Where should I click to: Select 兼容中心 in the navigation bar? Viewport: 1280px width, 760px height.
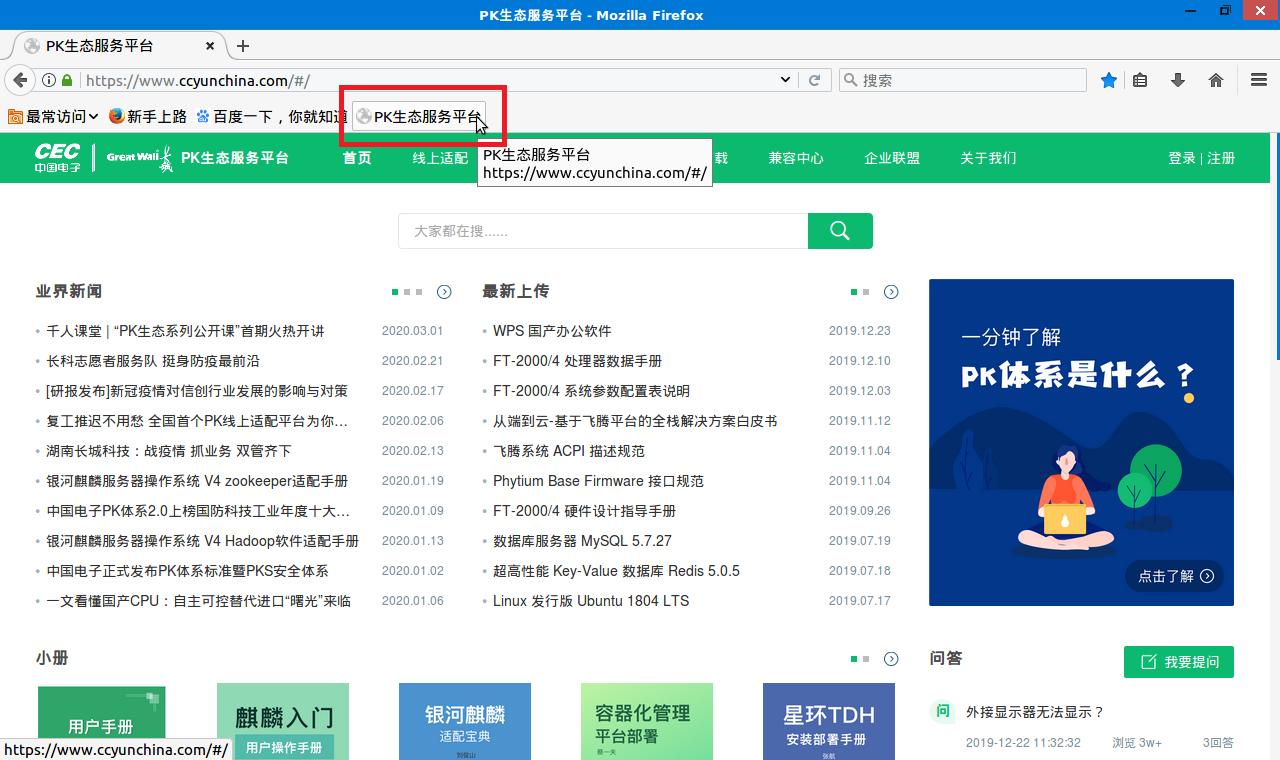pos(796,157)
